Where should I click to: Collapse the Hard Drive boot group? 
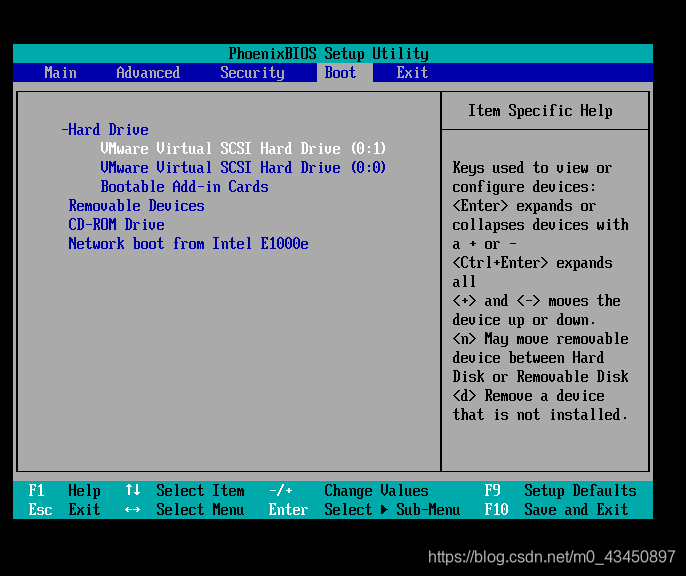point(105,129)
